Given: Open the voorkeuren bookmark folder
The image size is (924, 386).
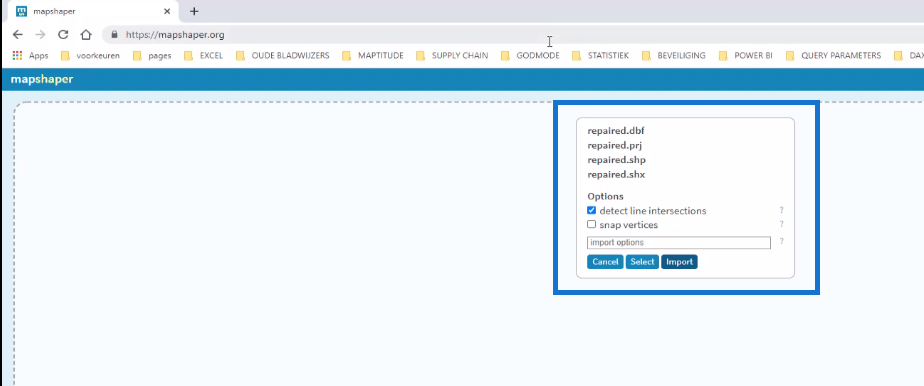Looking at the screenshot, I should (x=90, y=55).
